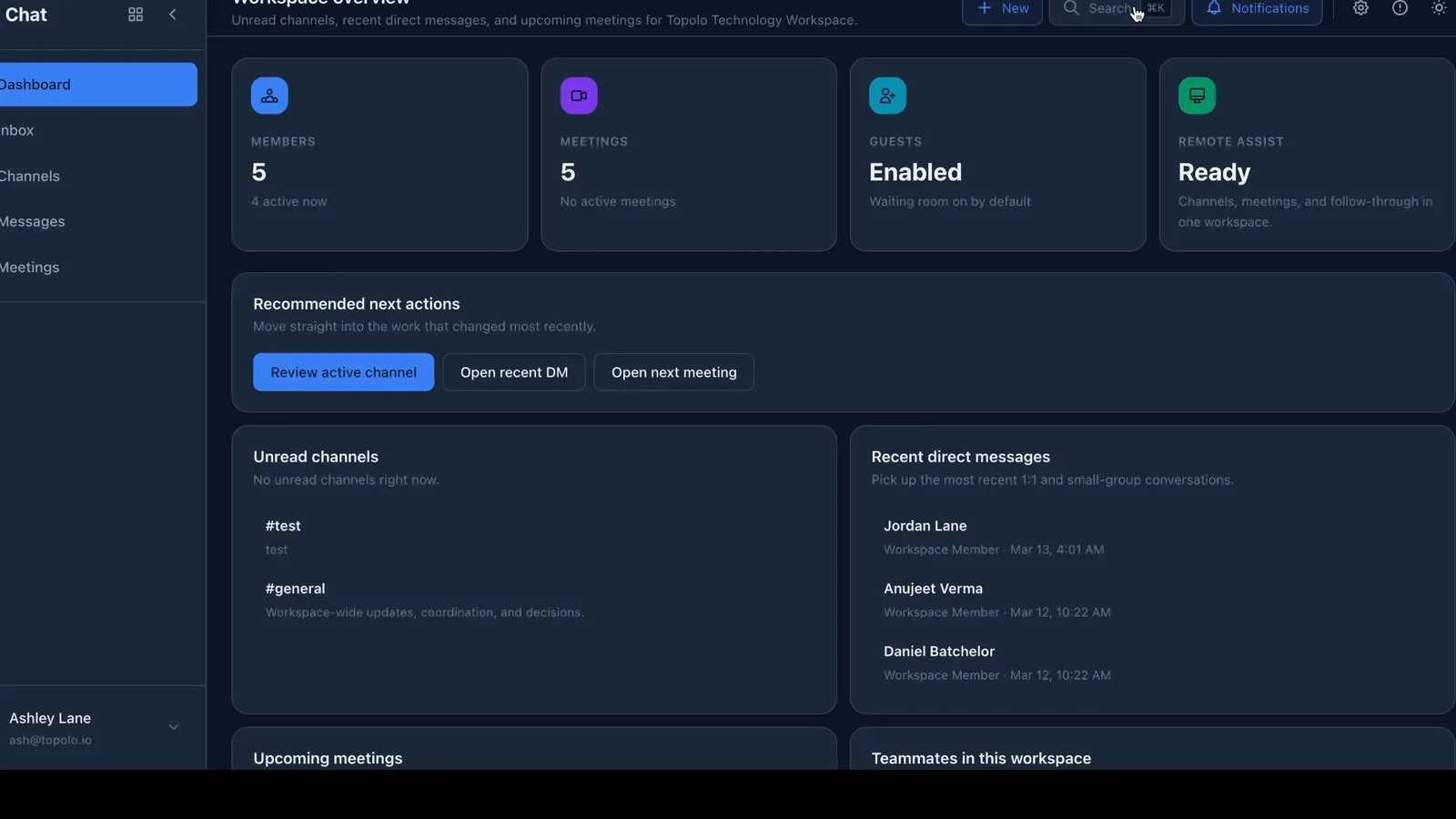Select the purple Meetings camera icon
1456x819 pixels.
click(579, 95)
